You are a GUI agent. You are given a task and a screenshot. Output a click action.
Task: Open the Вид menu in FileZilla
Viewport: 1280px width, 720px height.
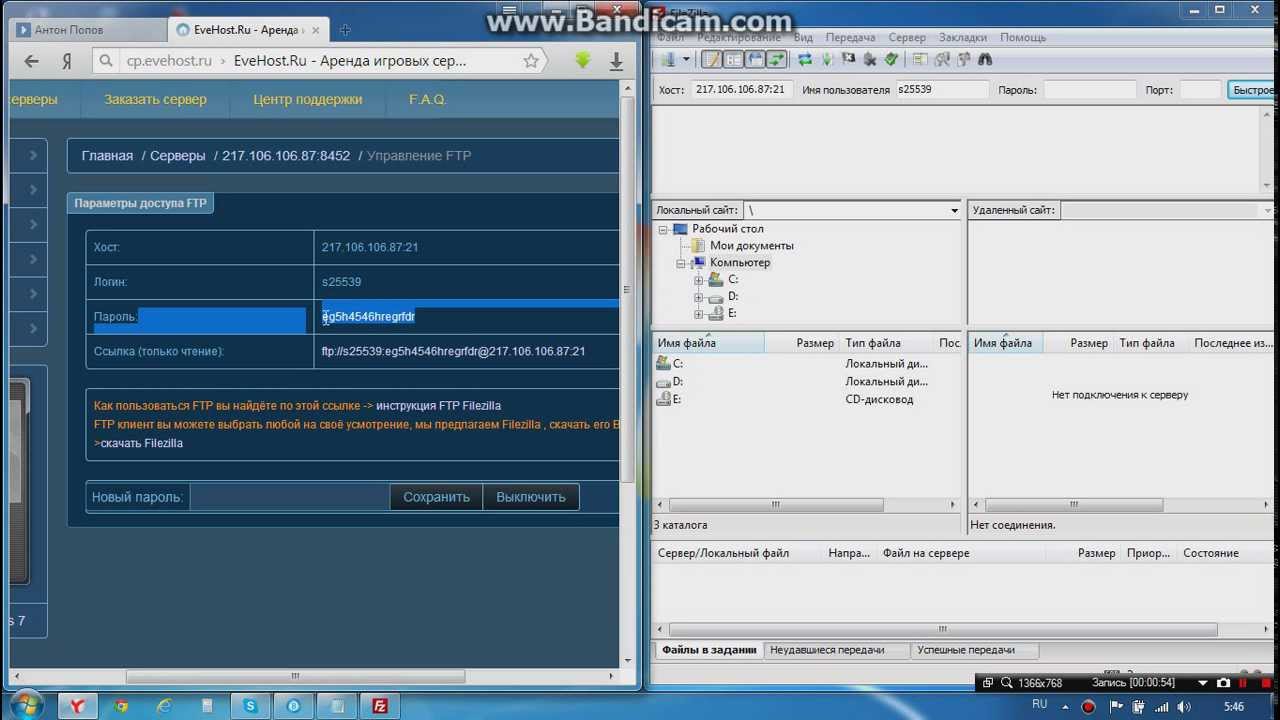[x=803, y=37]
